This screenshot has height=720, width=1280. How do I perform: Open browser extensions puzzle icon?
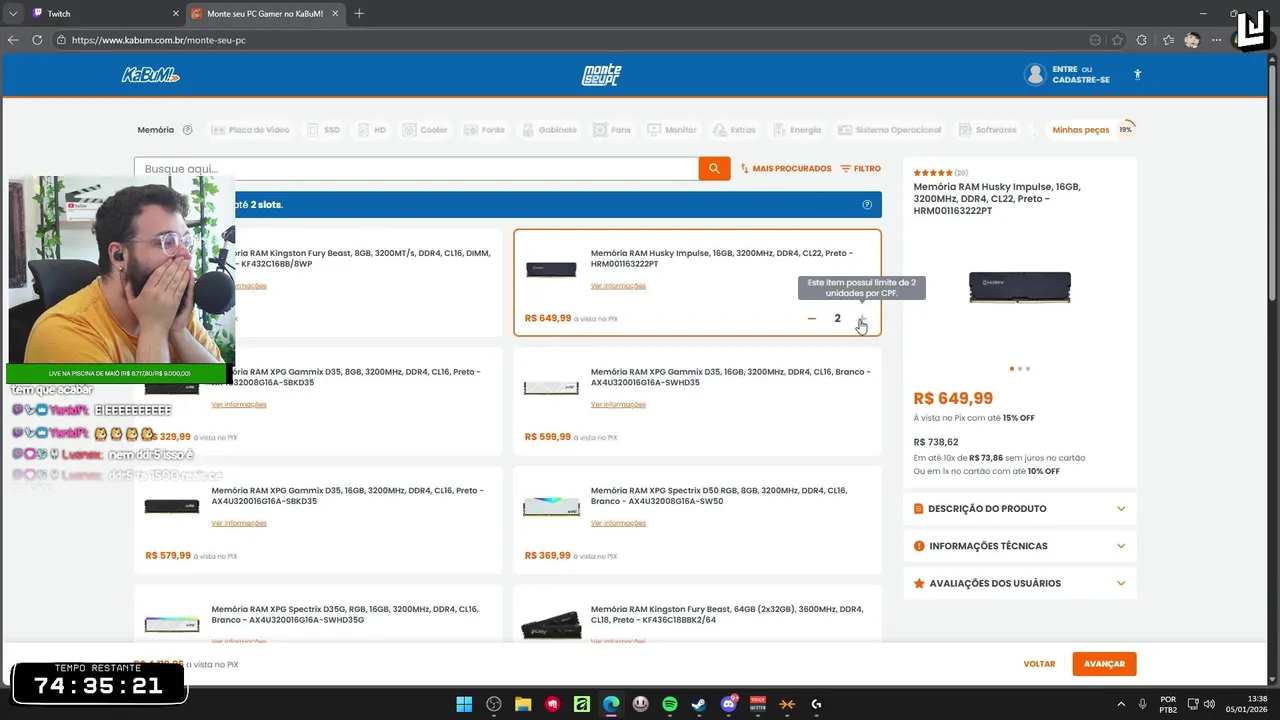[1142, 40]
